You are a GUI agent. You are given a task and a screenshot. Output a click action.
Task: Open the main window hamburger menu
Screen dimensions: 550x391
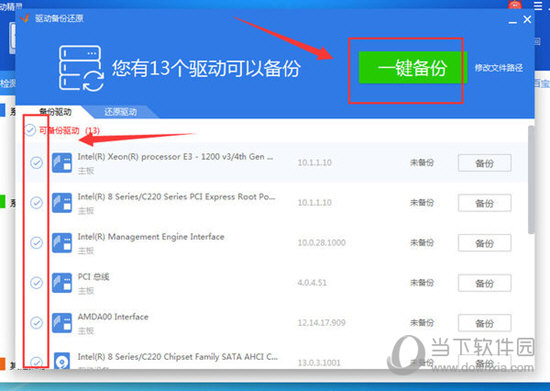[538, 6]
